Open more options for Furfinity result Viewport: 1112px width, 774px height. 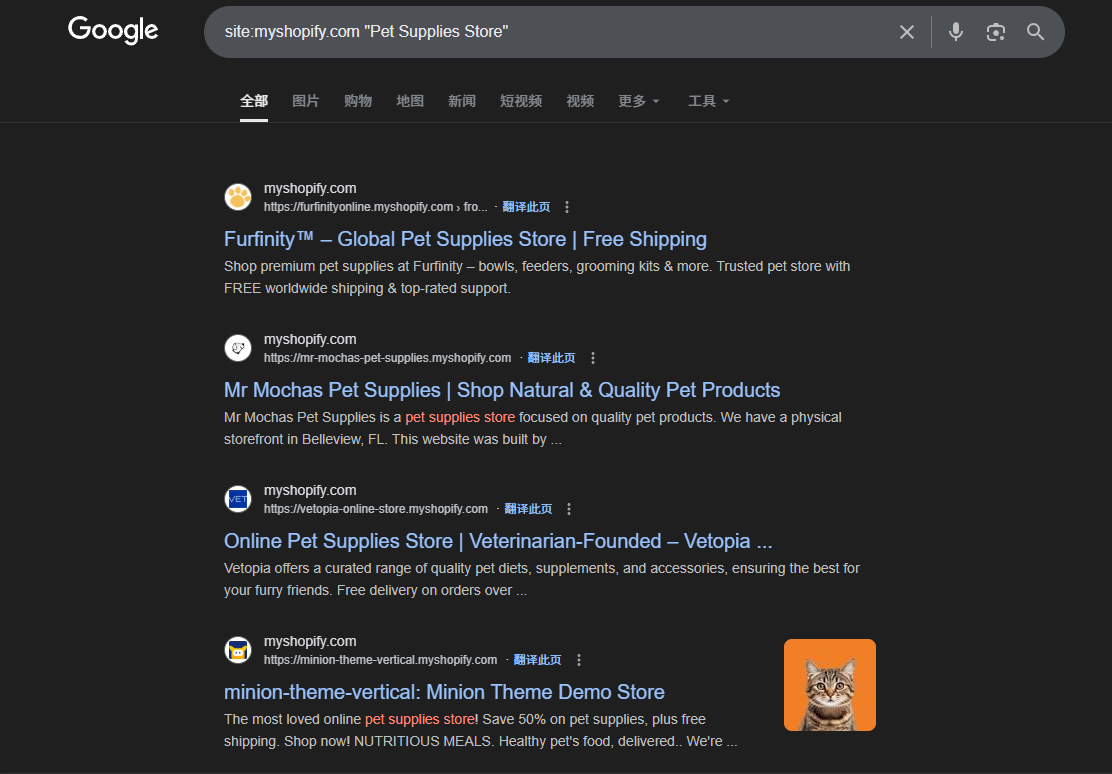[x=567, y=207]
